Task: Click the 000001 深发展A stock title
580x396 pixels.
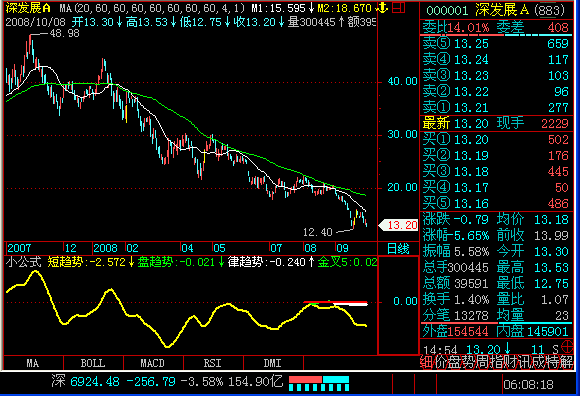Action: [496, 10]
